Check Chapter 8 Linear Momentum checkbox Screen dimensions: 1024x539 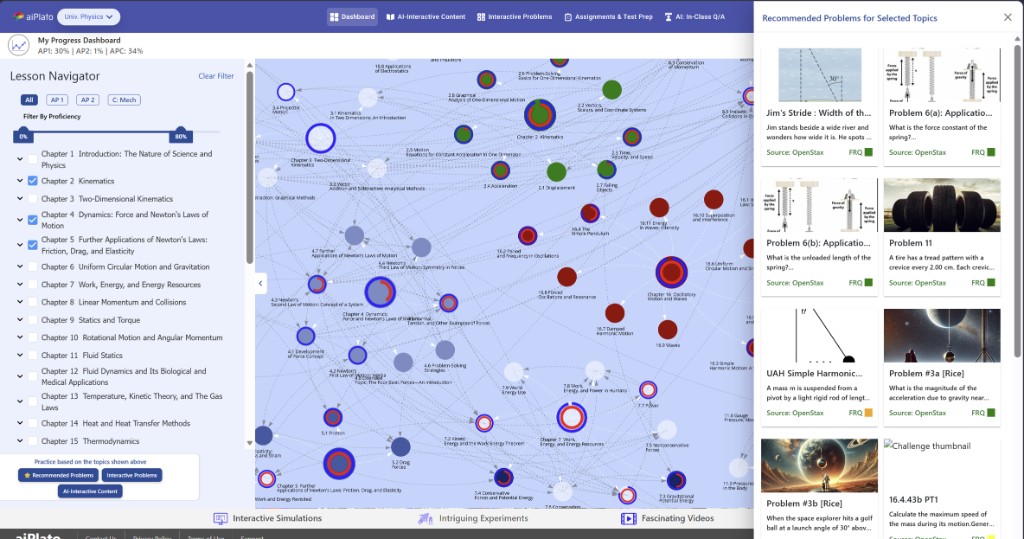click(x=33, y=302)
